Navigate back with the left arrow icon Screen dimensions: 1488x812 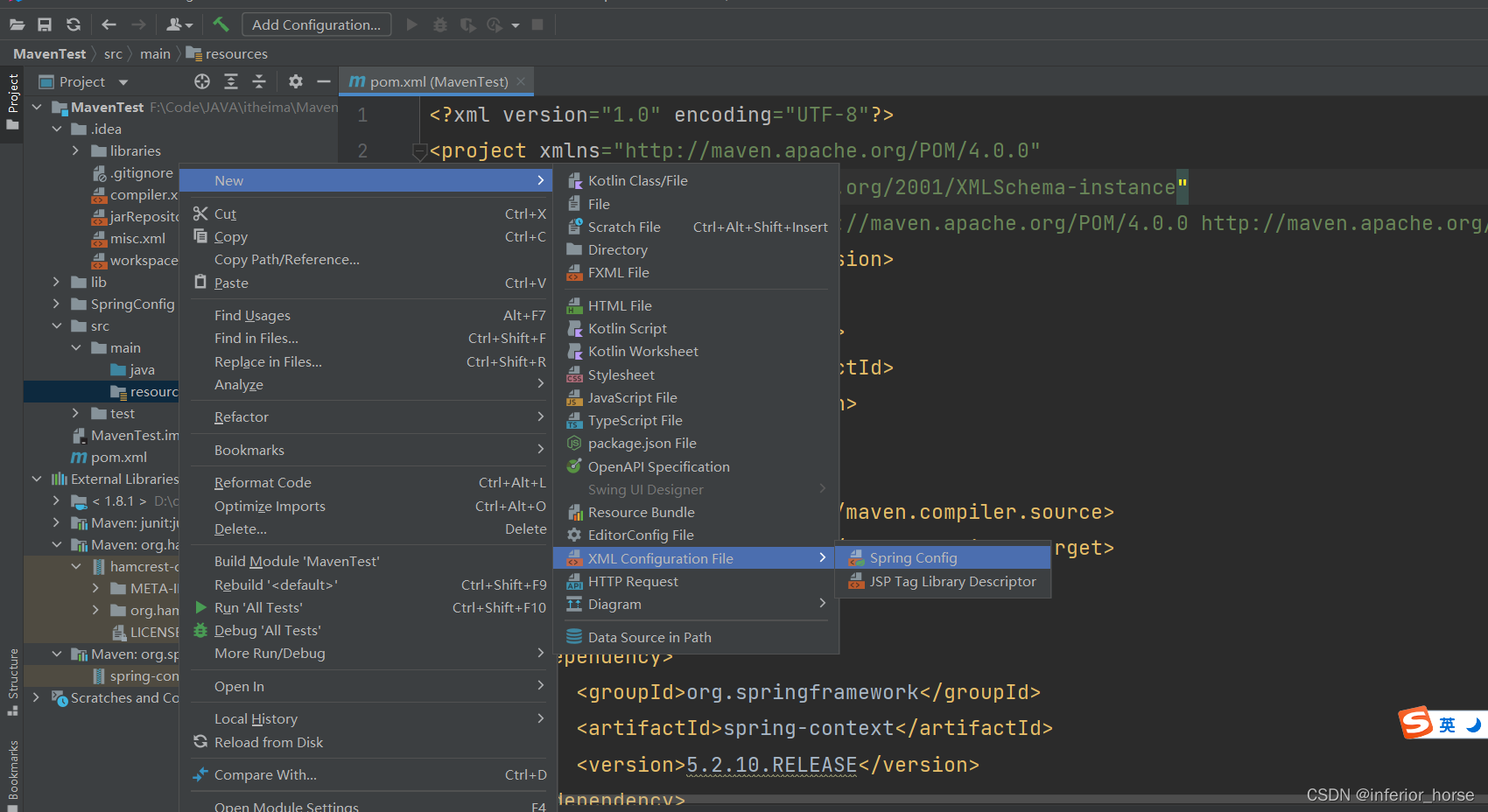click(109, 24)
